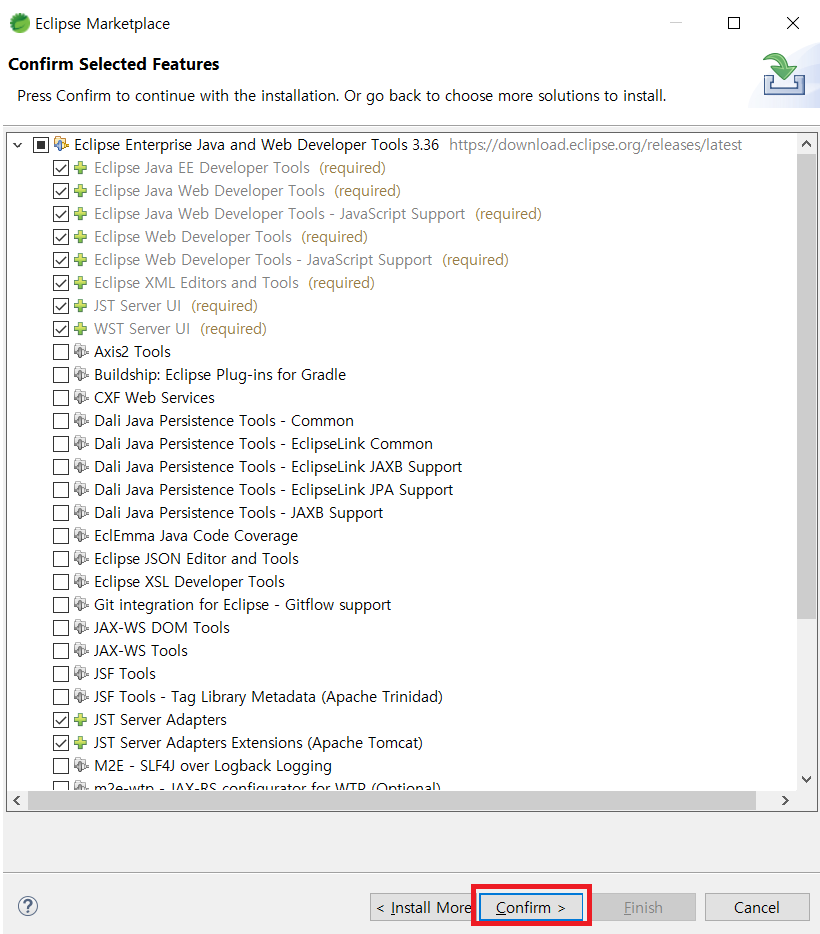Cancel the marketplace installation
Screen dimensions: 820x934
[x=756, y=907]
